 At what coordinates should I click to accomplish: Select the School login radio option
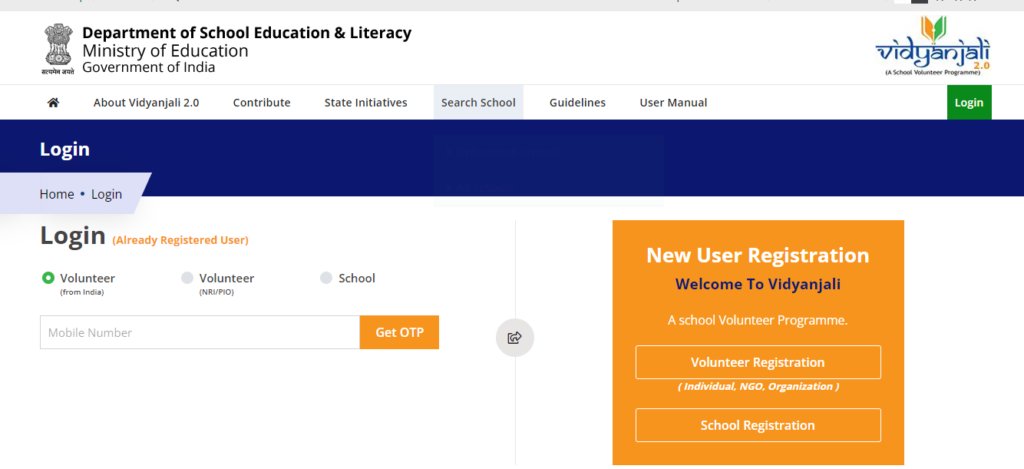[326, 278]
